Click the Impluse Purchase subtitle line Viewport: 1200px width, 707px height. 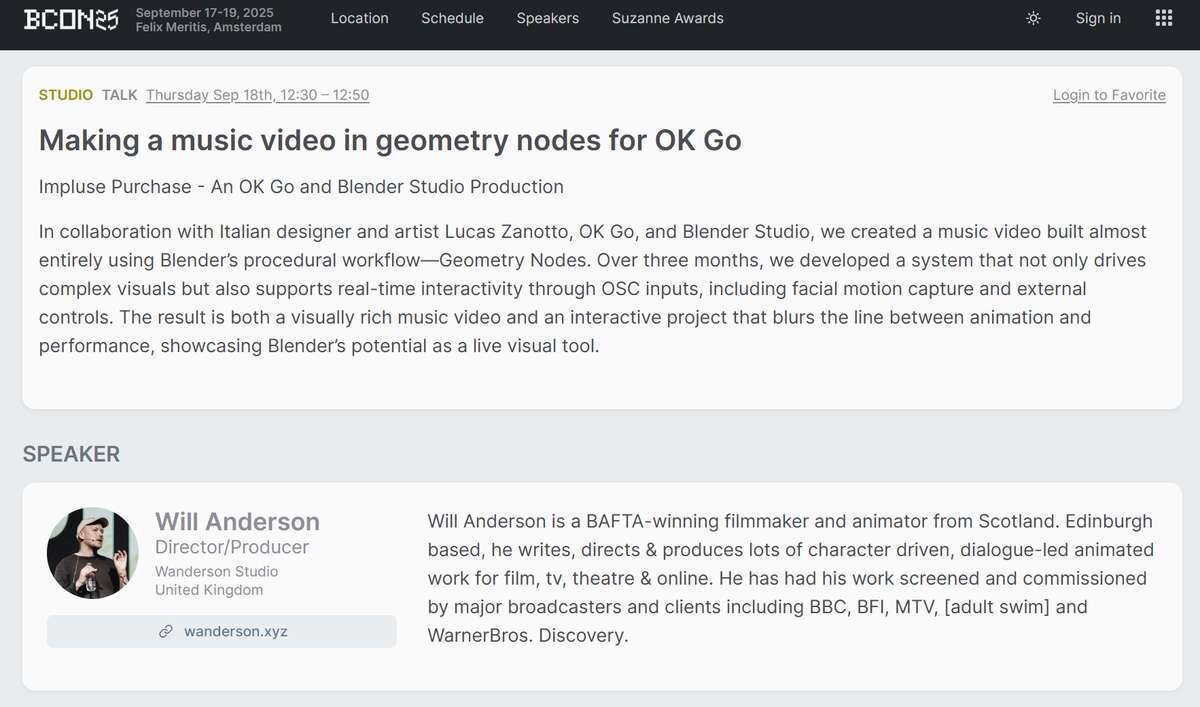[x=301, y=187]
